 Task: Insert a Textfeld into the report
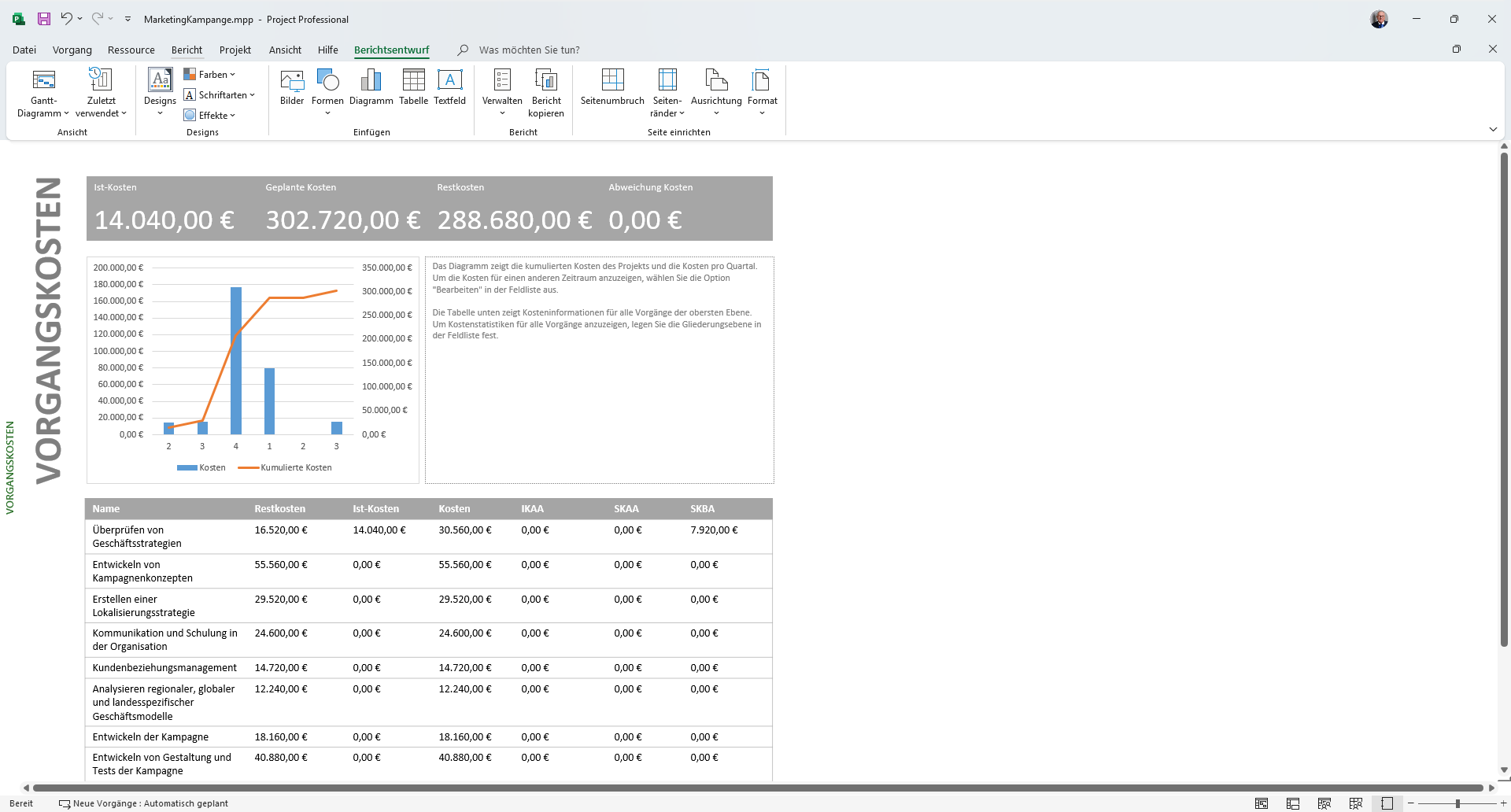tap(449, 87)
